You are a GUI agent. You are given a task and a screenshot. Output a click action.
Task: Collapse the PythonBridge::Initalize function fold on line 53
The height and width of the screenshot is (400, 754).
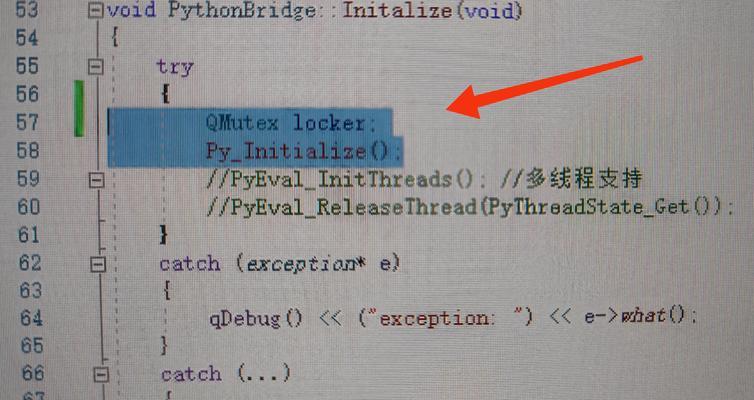click(95, 10)
